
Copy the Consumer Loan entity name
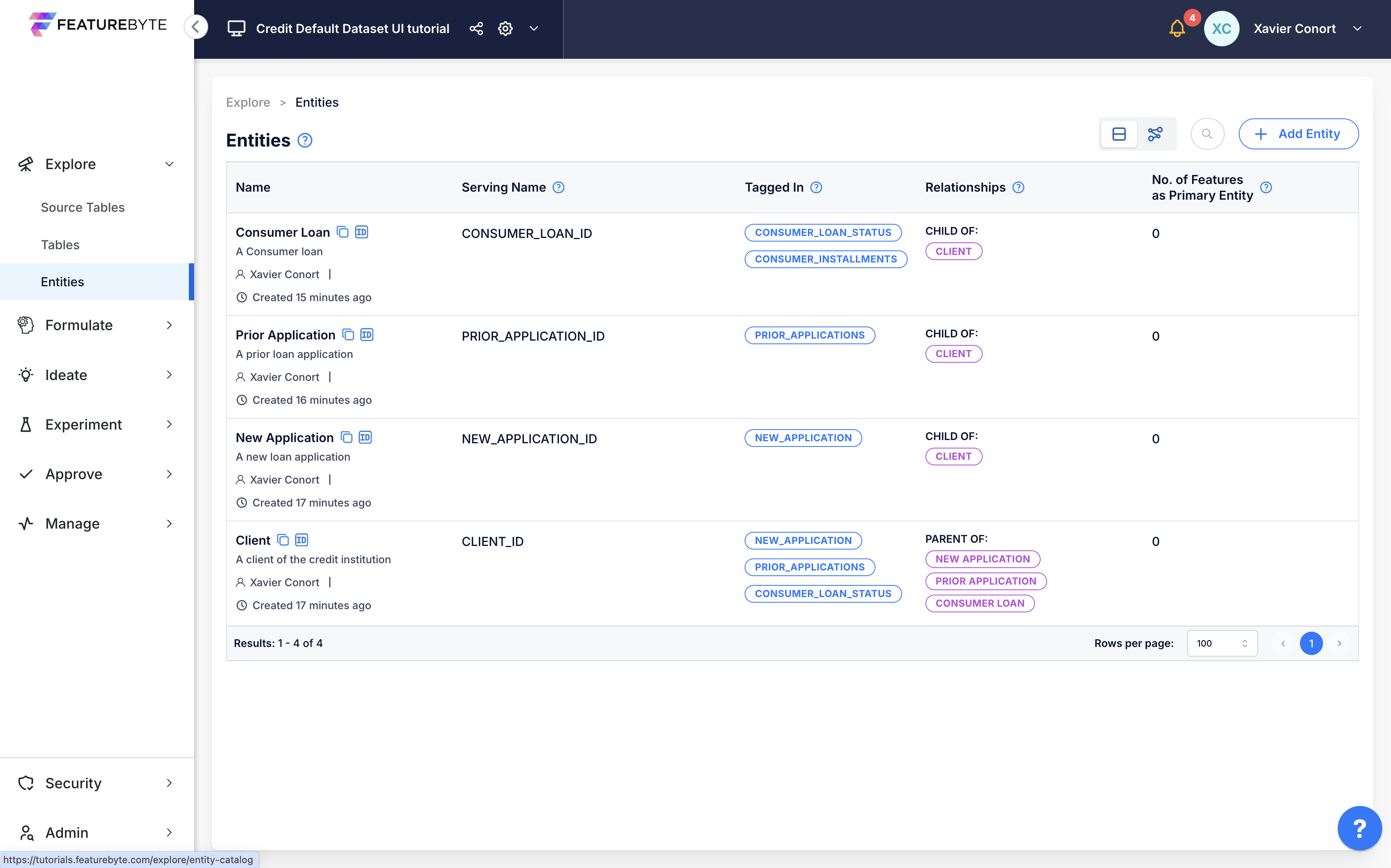coord(343,232)
